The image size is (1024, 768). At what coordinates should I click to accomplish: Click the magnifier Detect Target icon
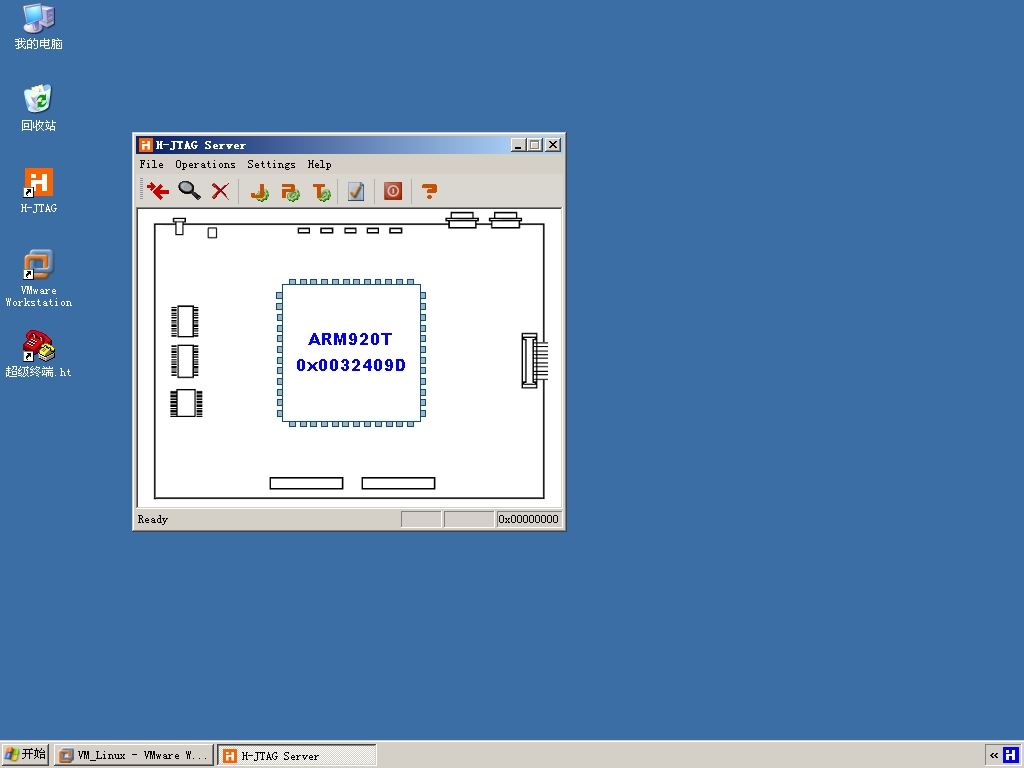[x=189, y=191]
